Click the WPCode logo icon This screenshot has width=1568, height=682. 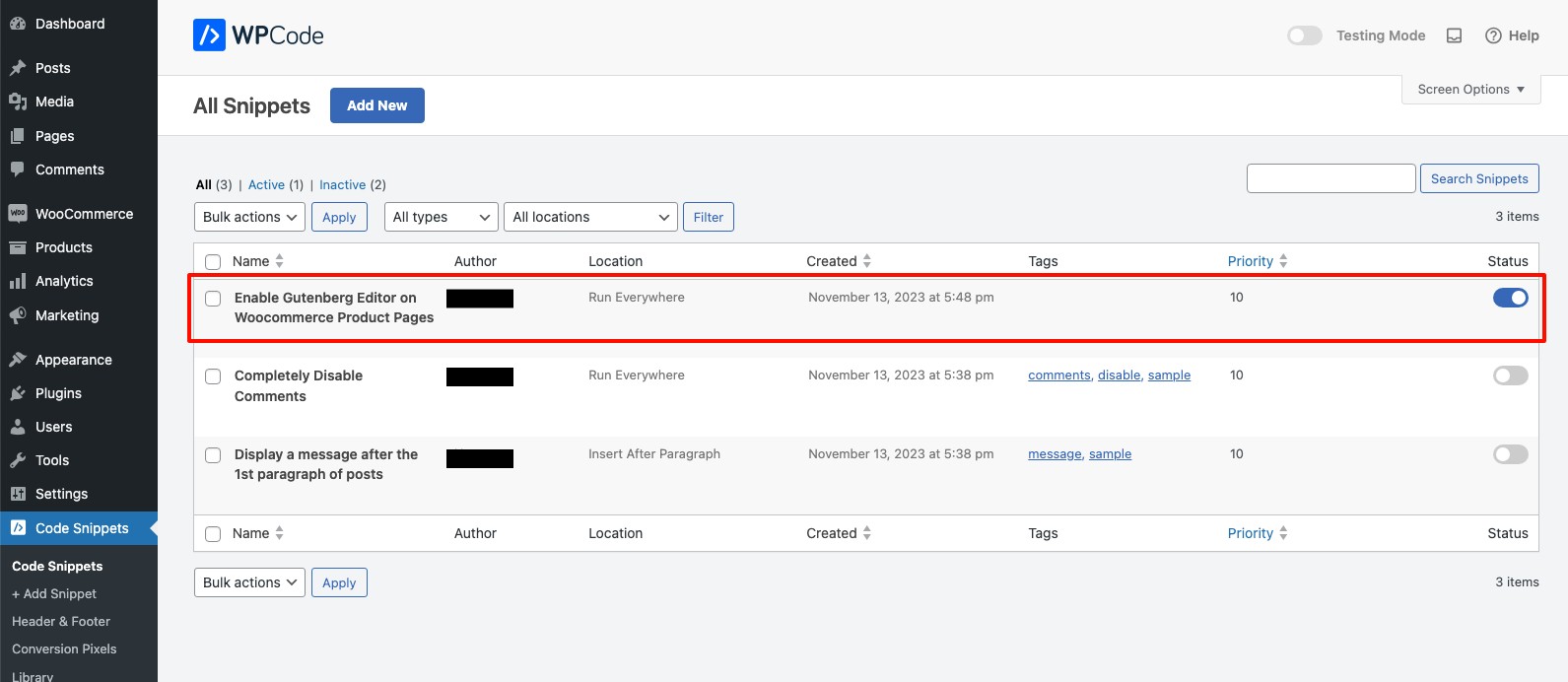pos(209,35)
